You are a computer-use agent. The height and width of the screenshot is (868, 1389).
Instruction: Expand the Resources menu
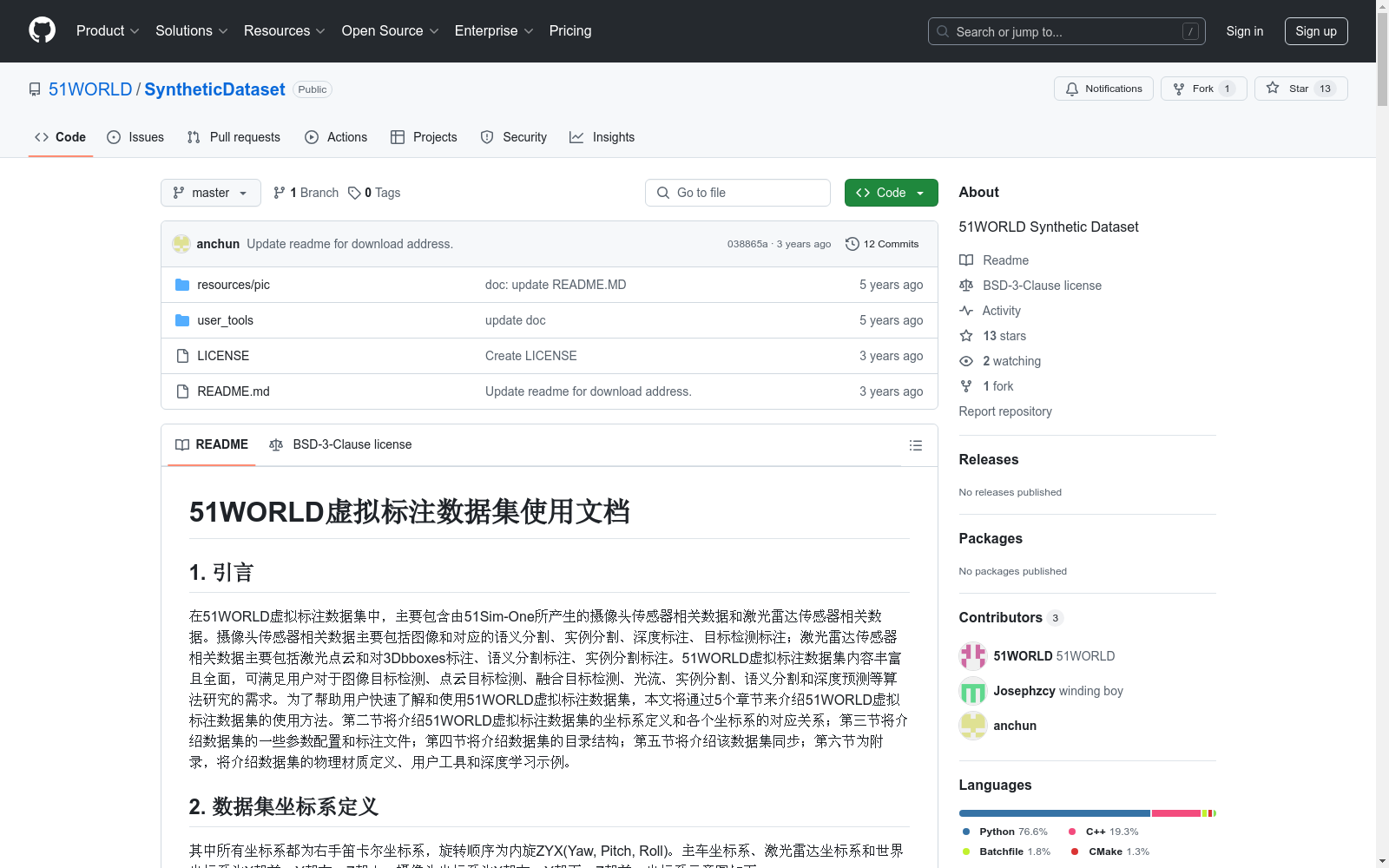pyautogui.click(x=284, y=31)
